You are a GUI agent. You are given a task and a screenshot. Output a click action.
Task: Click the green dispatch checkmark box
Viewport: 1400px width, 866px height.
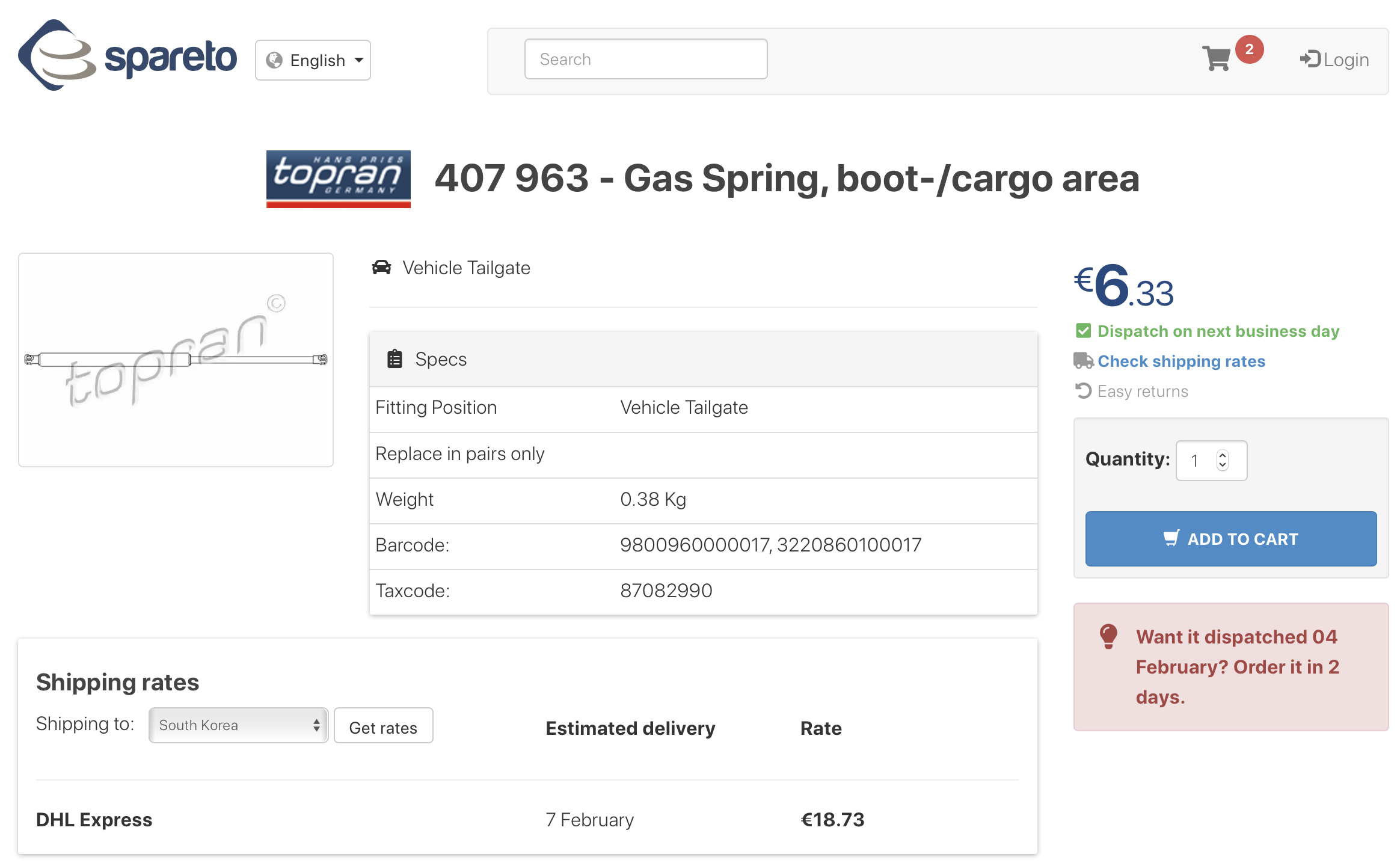[1083, 331]
